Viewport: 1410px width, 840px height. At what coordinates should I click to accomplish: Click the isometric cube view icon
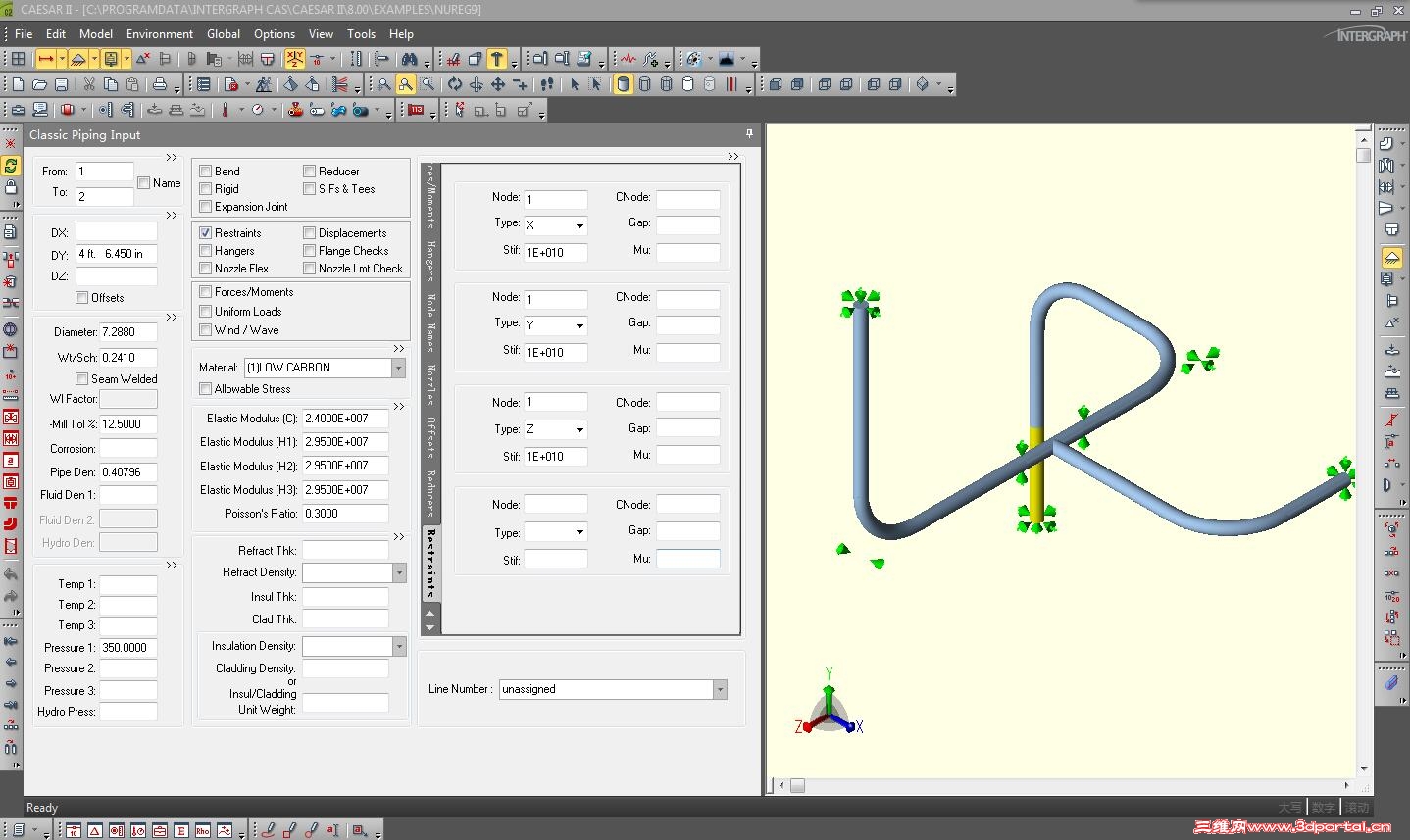923,85
